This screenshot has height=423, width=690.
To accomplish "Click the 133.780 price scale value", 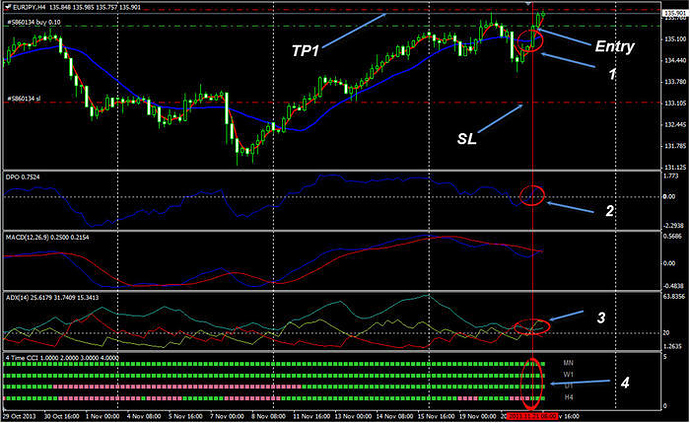I will 675,82.
